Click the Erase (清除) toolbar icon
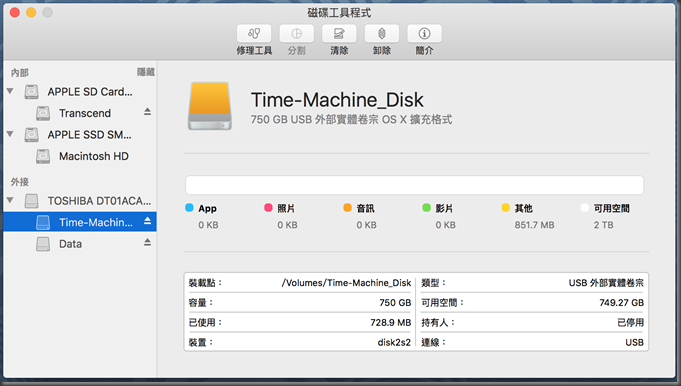The width and height of the screenshot is (681, 386). pyautogui.click(x=339, y=34)
